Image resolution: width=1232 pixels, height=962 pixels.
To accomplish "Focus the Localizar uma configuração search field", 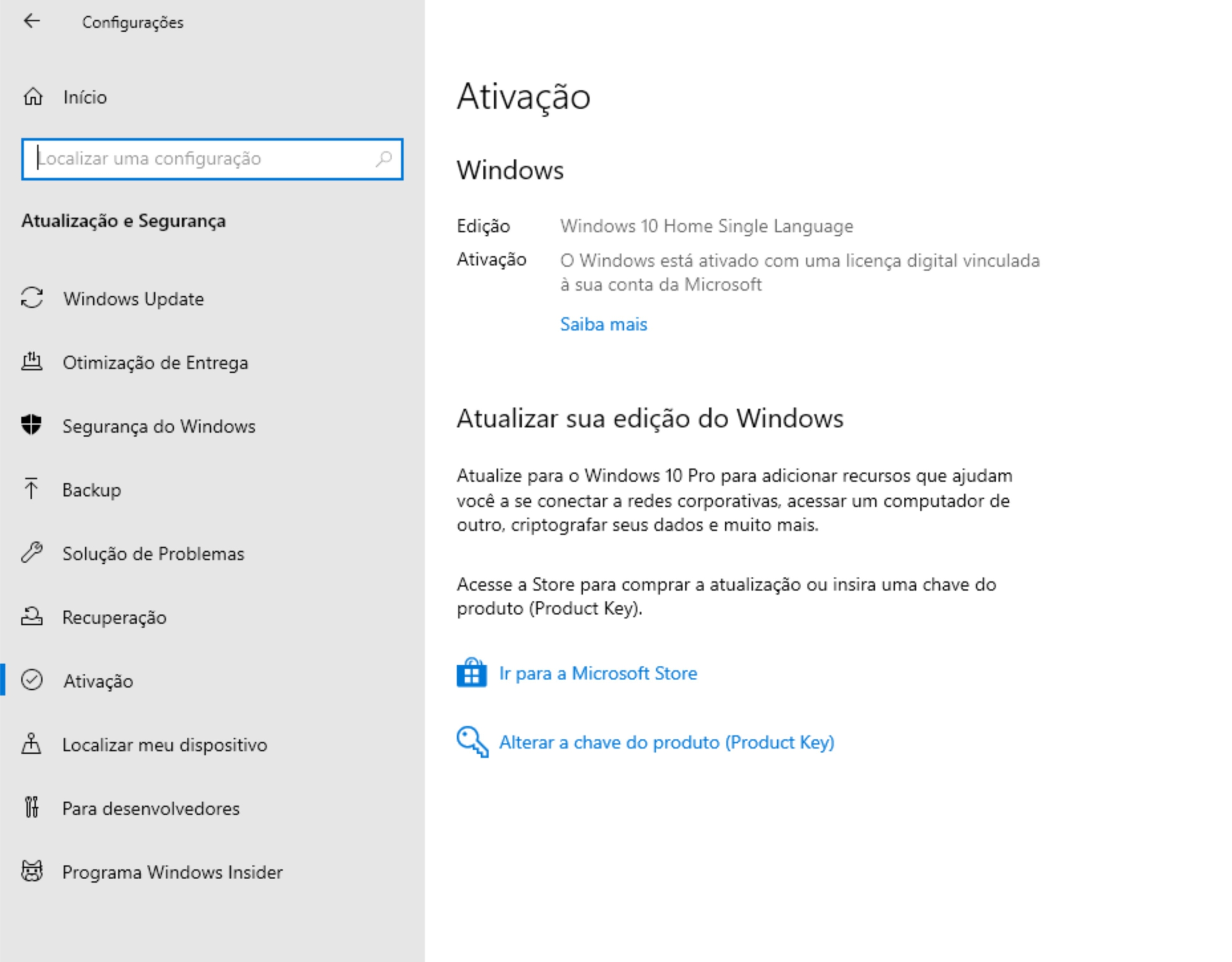I will click(212, 159).
